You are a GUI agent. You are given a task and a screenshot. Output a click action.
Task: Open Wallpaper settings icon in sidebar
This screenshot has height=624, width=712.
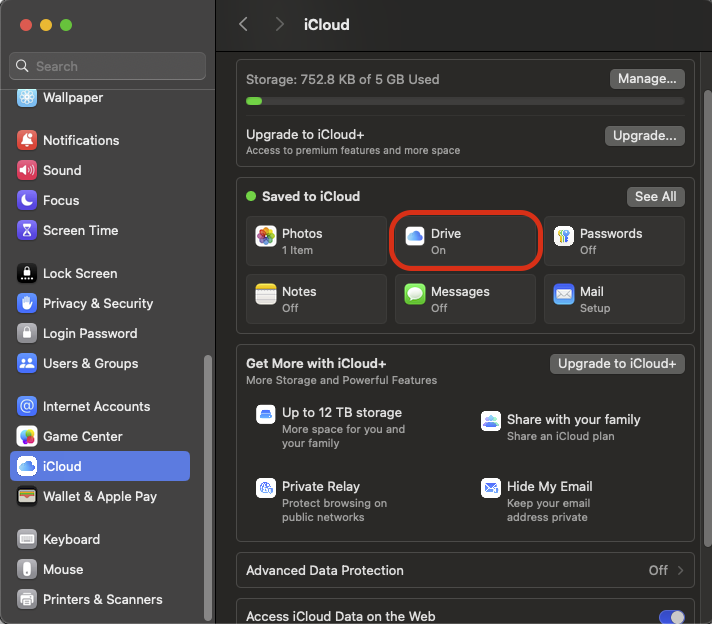tap(27, 97)
